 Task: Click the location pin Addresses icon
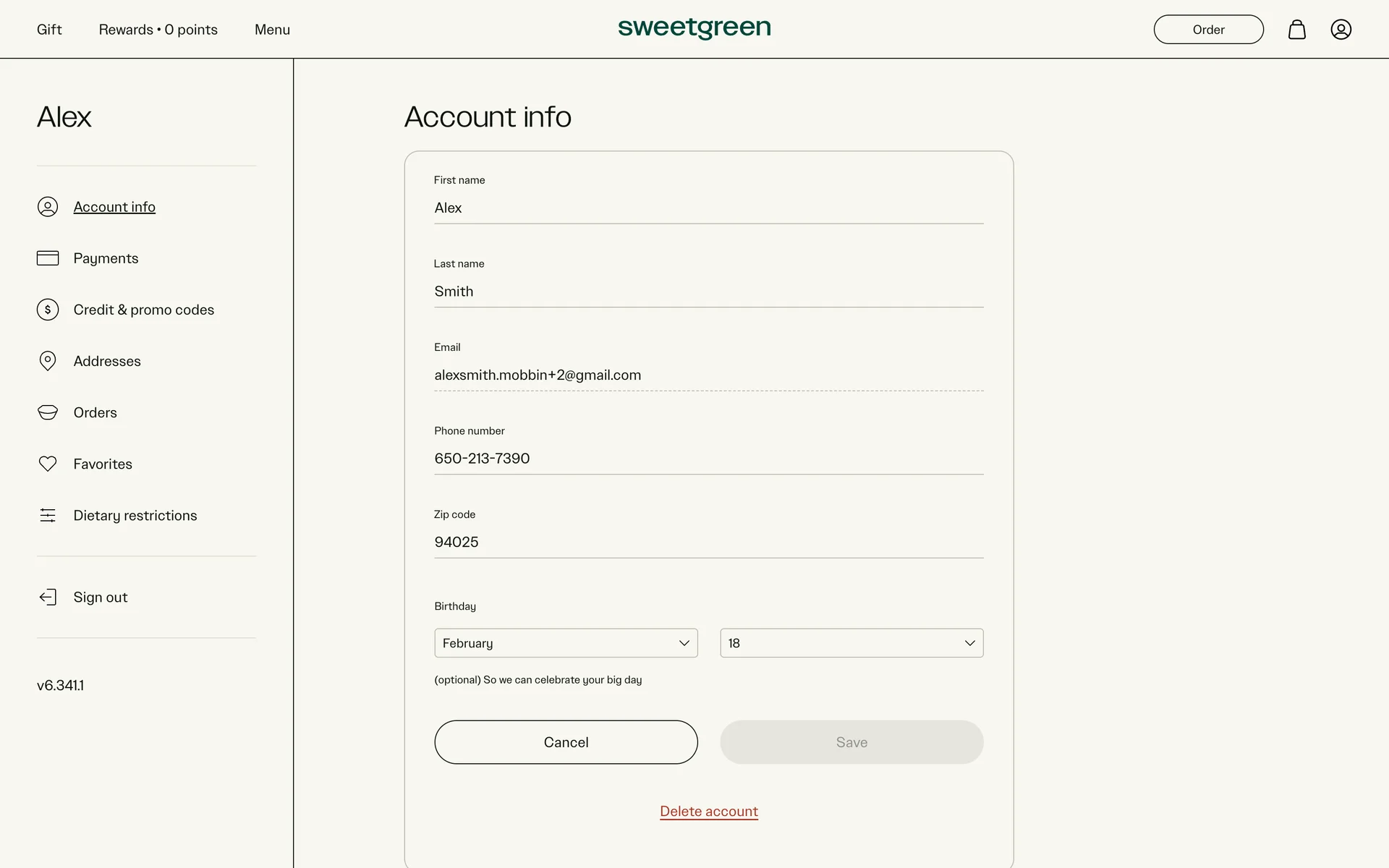[48, 361]
